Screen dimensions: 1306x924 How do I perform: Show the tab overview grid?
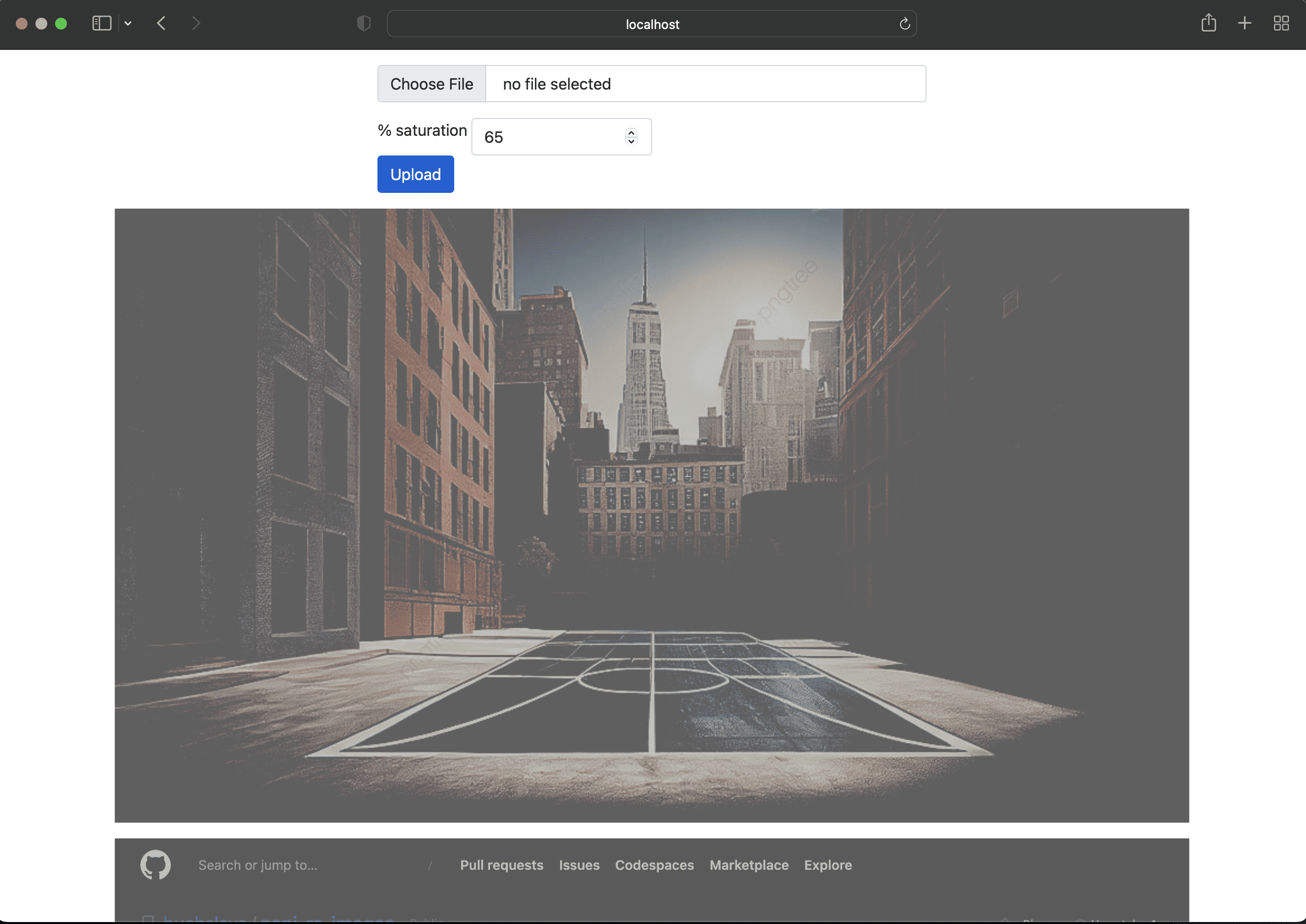1280,23
